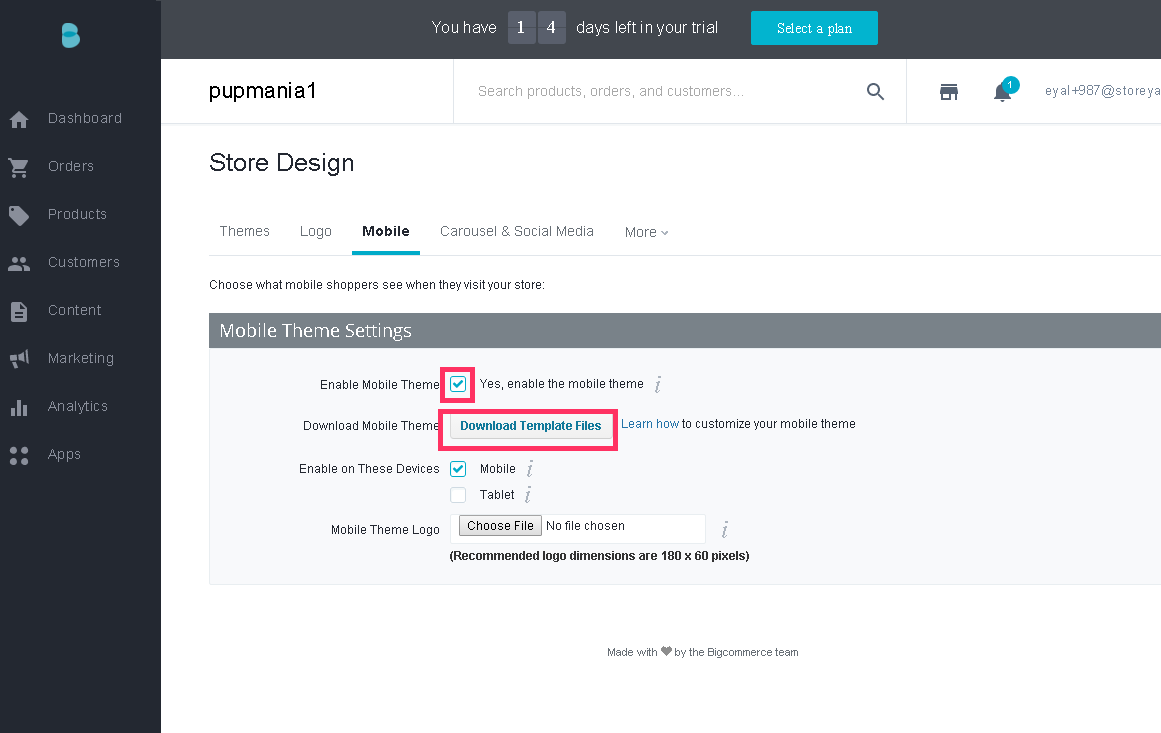Open Products via the tag icon
Image resolution: width=1161 pixels, height=733 pixels.
coord(19,215)
